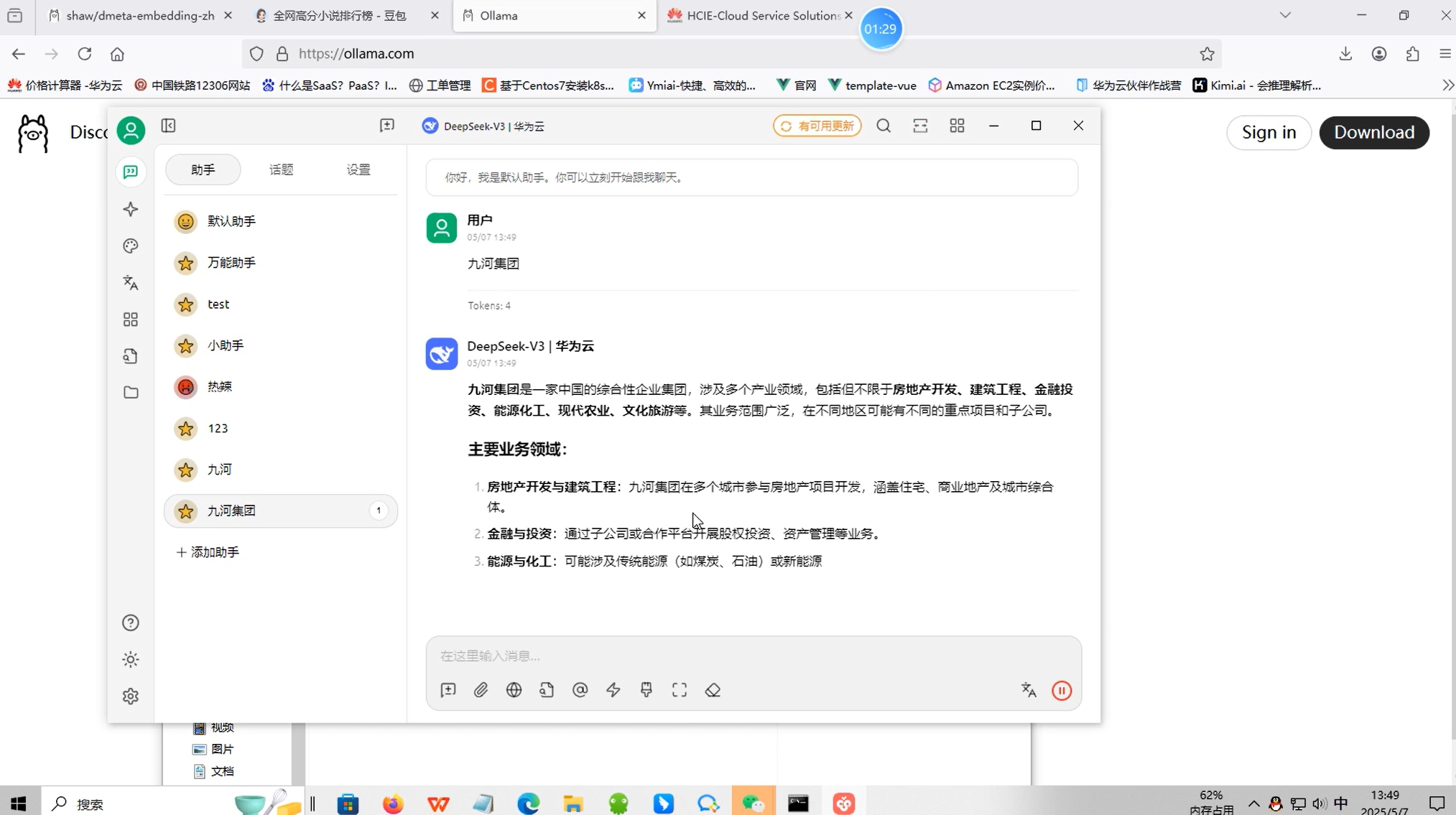Click the 有可用更新 update button
The height and width of the screenshot is (815, 1456).
tap(817, 126)
